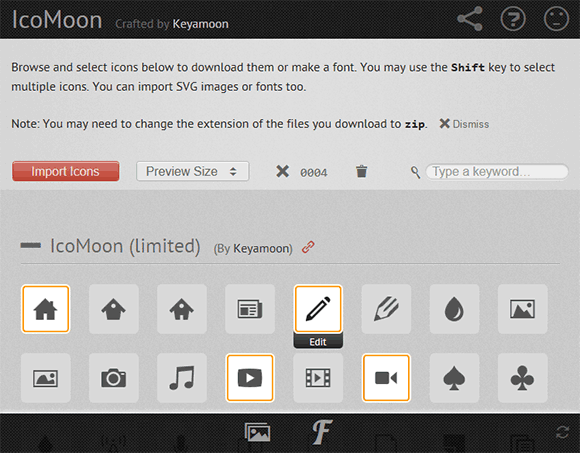Select the camera icon
580x453 pixels.
114,378
